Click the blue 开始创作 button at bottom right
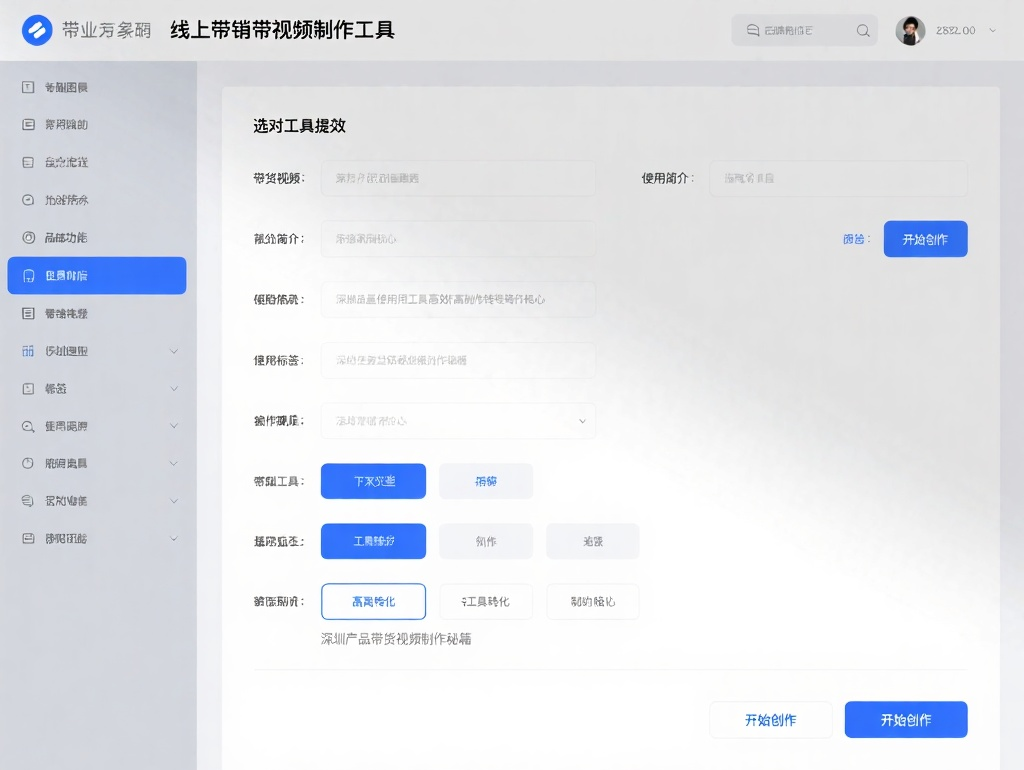 coord(905,719)
